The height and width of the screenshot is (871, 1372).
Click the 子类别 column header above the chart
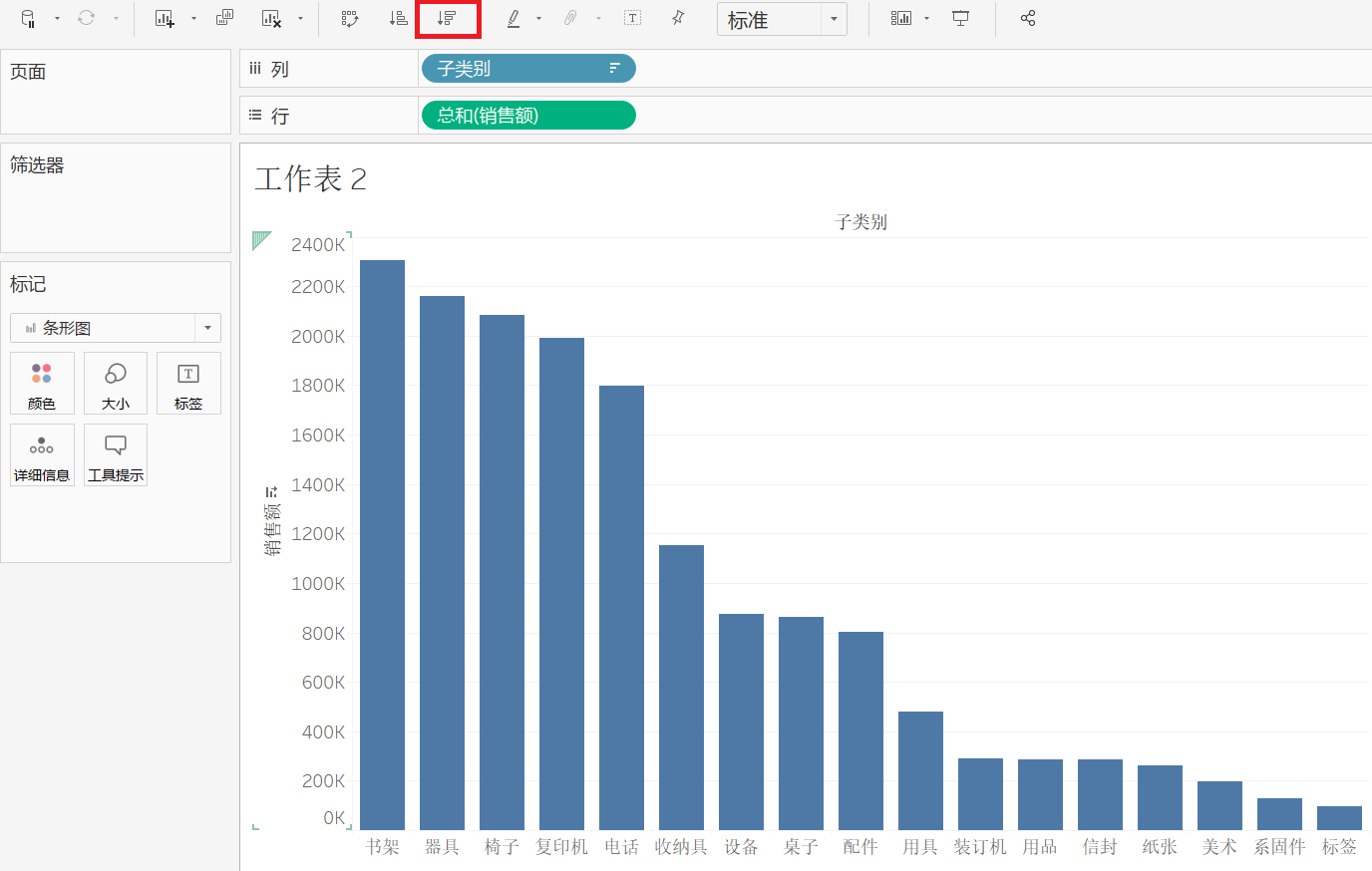pyautogui.click(x=861, y=222)
